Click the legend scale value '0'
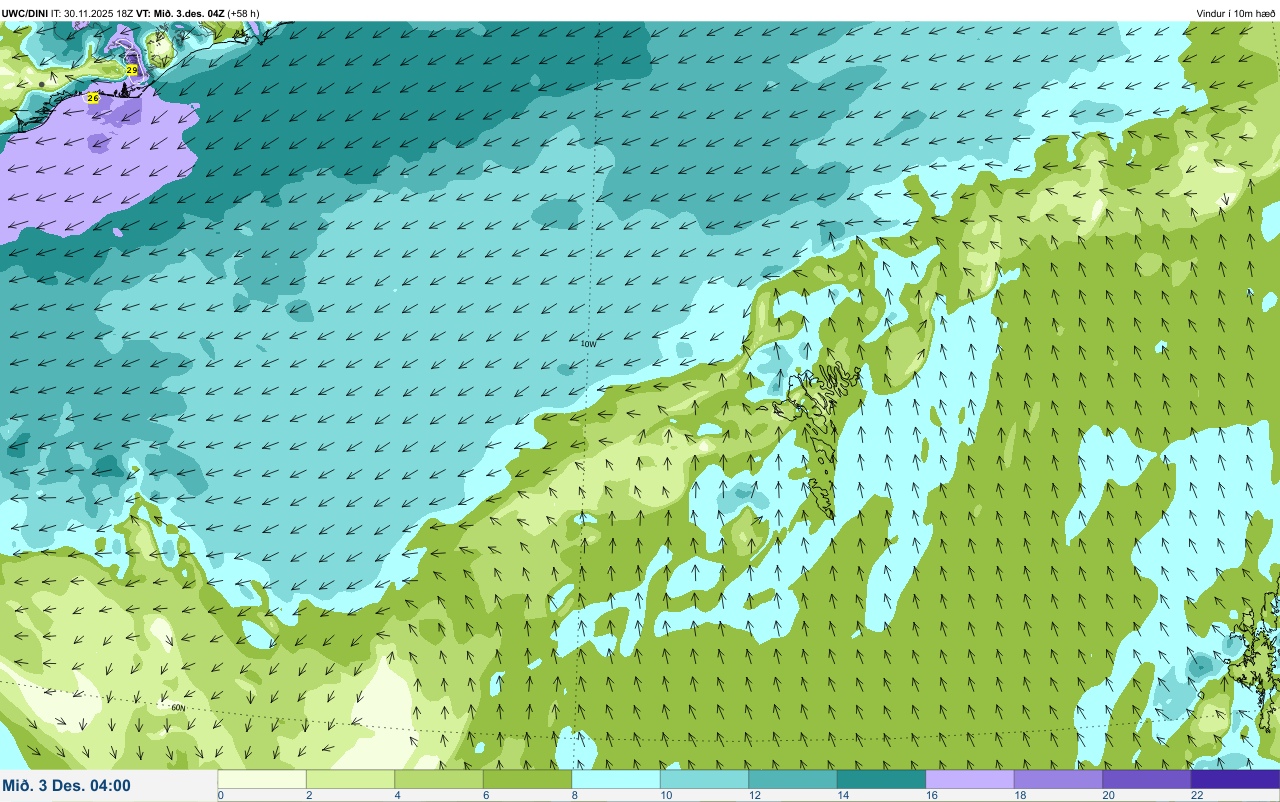This screenshot has width=1280, height=802. point(220,795)
